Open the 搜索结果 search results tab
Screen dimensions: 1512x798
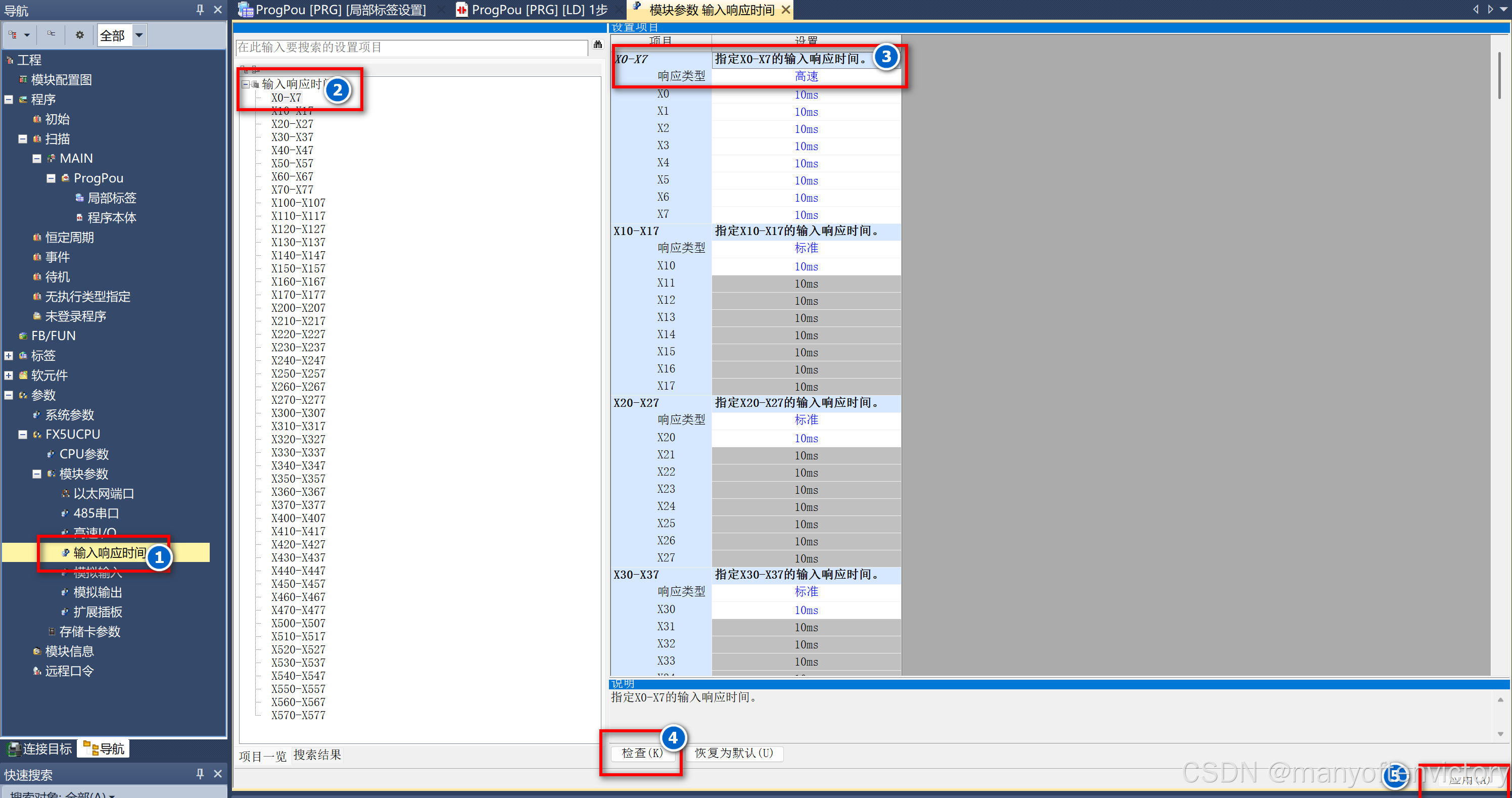tap(317, 755)
